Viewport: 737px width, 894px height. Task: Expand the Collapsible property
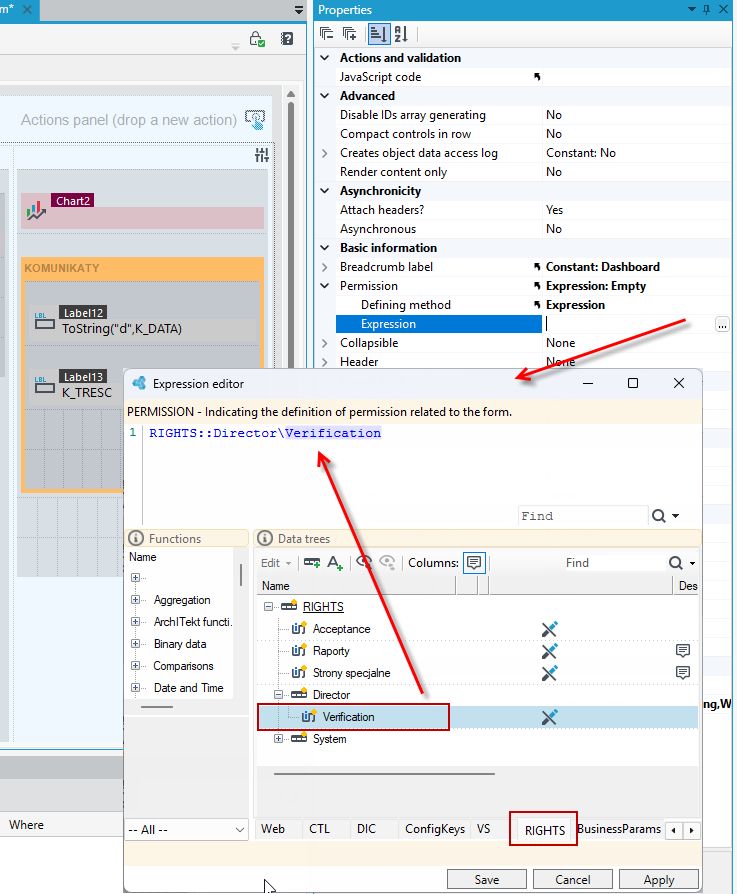click(x=325, y=343)
